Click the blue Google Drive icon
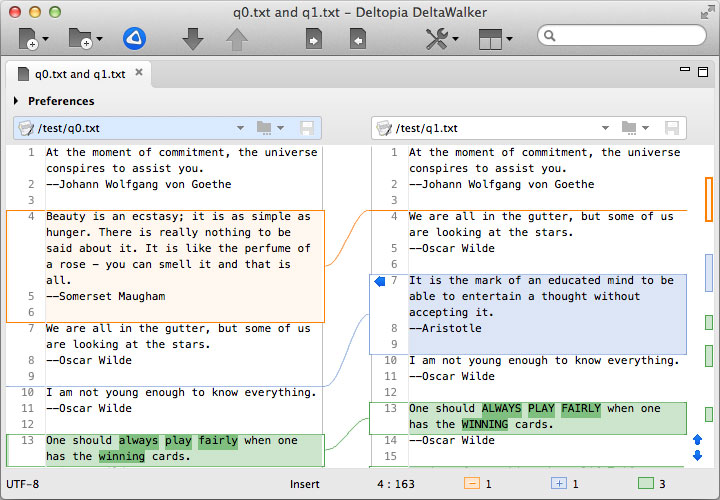 (134, 39)
